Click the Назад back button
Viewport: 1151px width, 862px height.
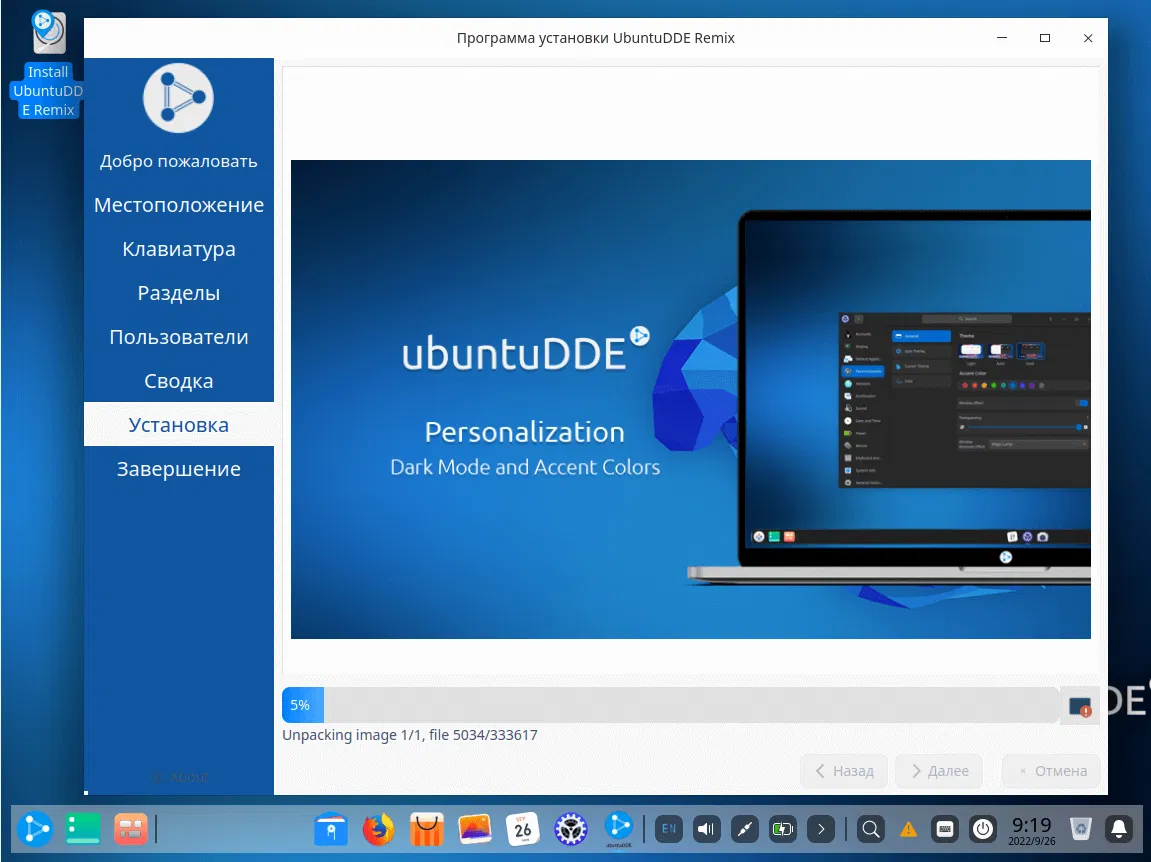click(x=844, y=771)
